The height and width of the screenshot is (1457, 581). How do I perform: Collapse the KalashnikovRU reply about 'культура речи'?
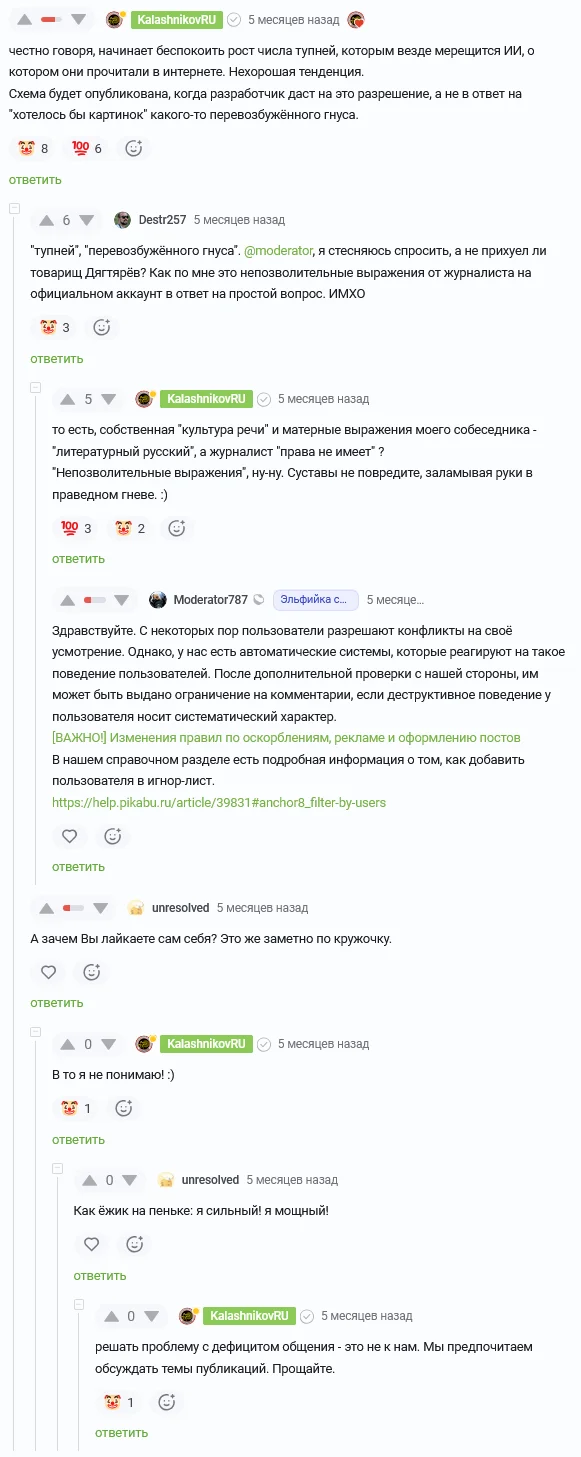pyautogui.click(x=35, y=386)
